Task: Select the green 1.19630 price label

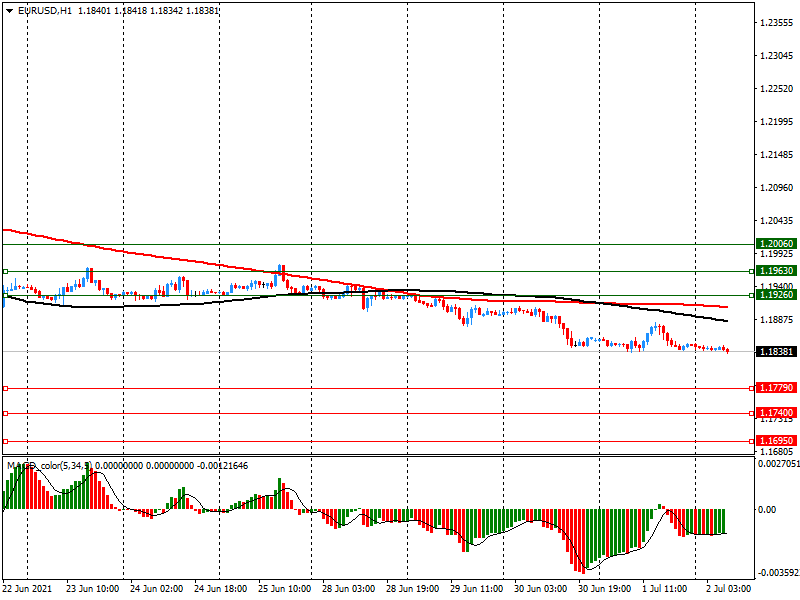Action: pyautogui.click(x=776, y=271)
